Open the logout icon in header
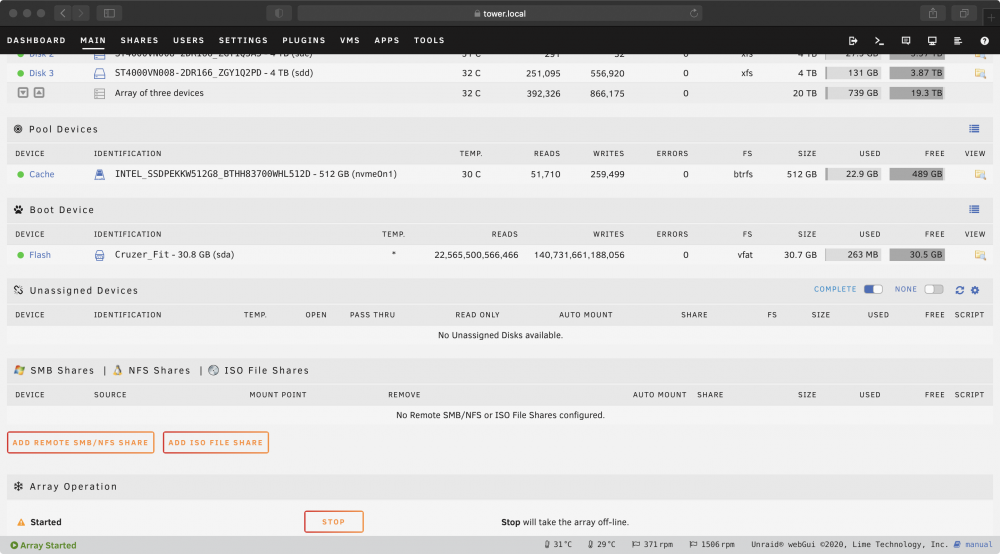The image size is (1000, 554). pyautogui.click(x=853, y=41)
